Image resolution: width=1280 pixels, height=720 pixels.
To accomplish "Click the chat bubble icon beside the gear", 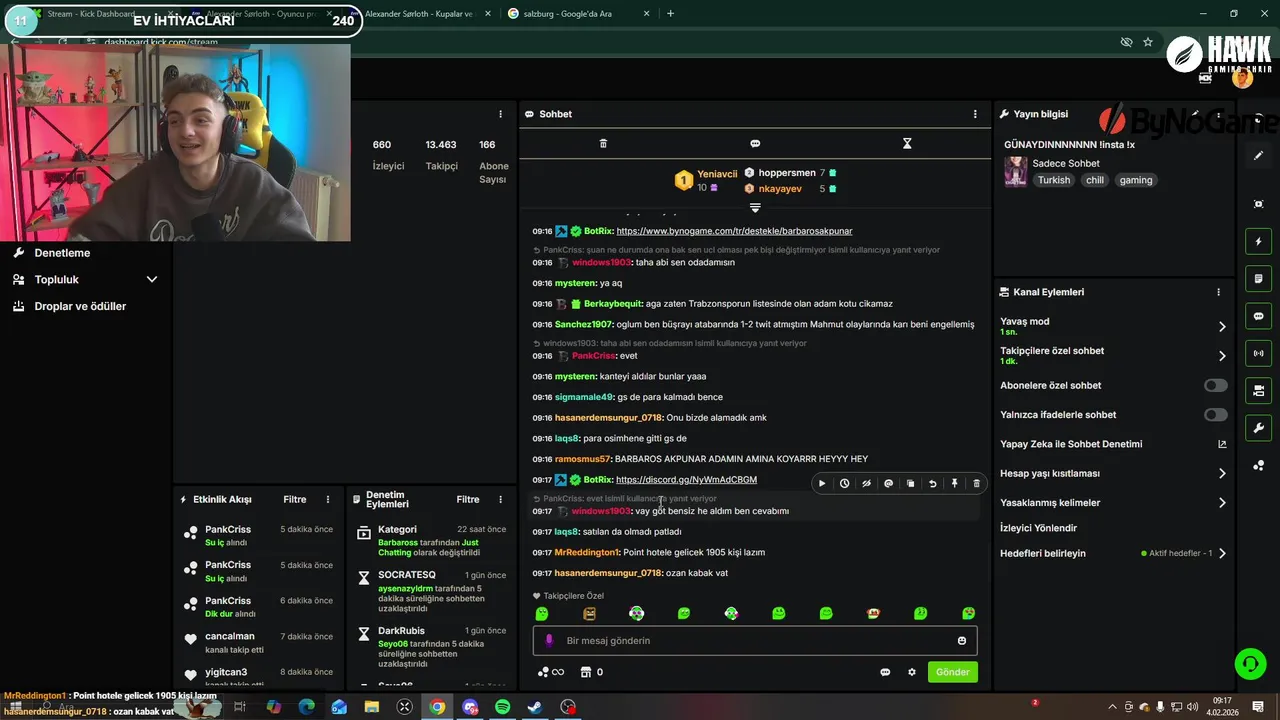I will pos(885,672).
